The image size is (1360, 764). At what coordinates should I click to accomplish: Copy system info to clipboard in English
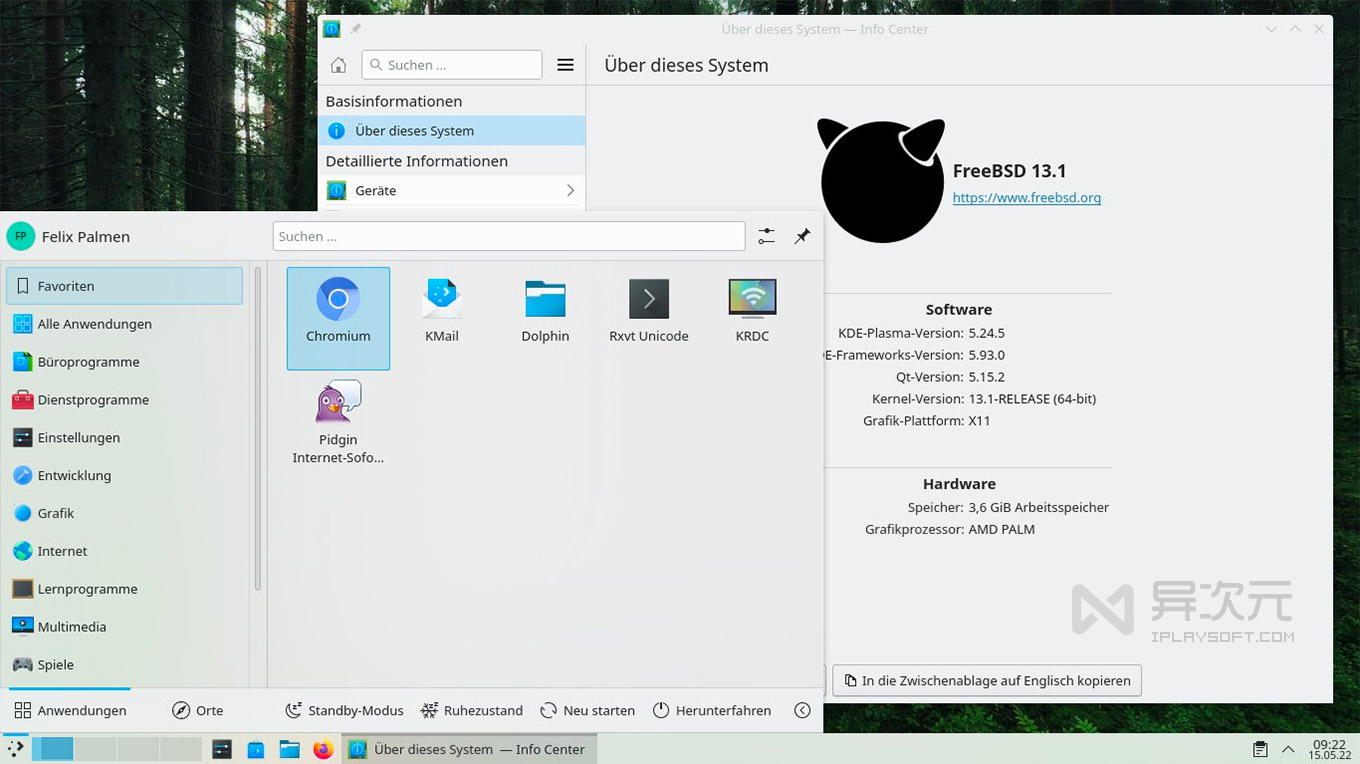pos(987,681)
